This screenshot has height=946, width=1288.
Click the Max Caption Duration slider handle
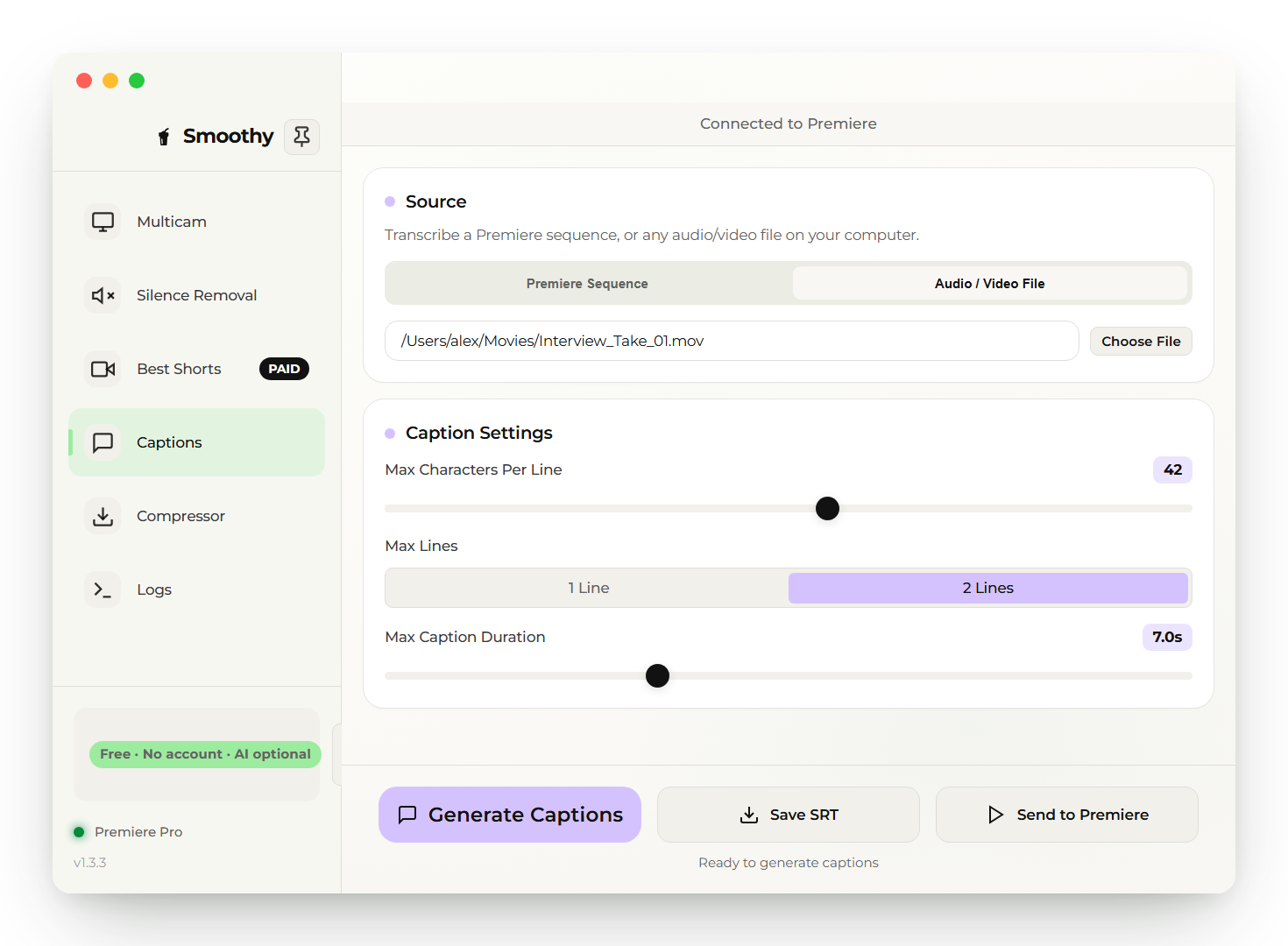click(x=657, y=675)
